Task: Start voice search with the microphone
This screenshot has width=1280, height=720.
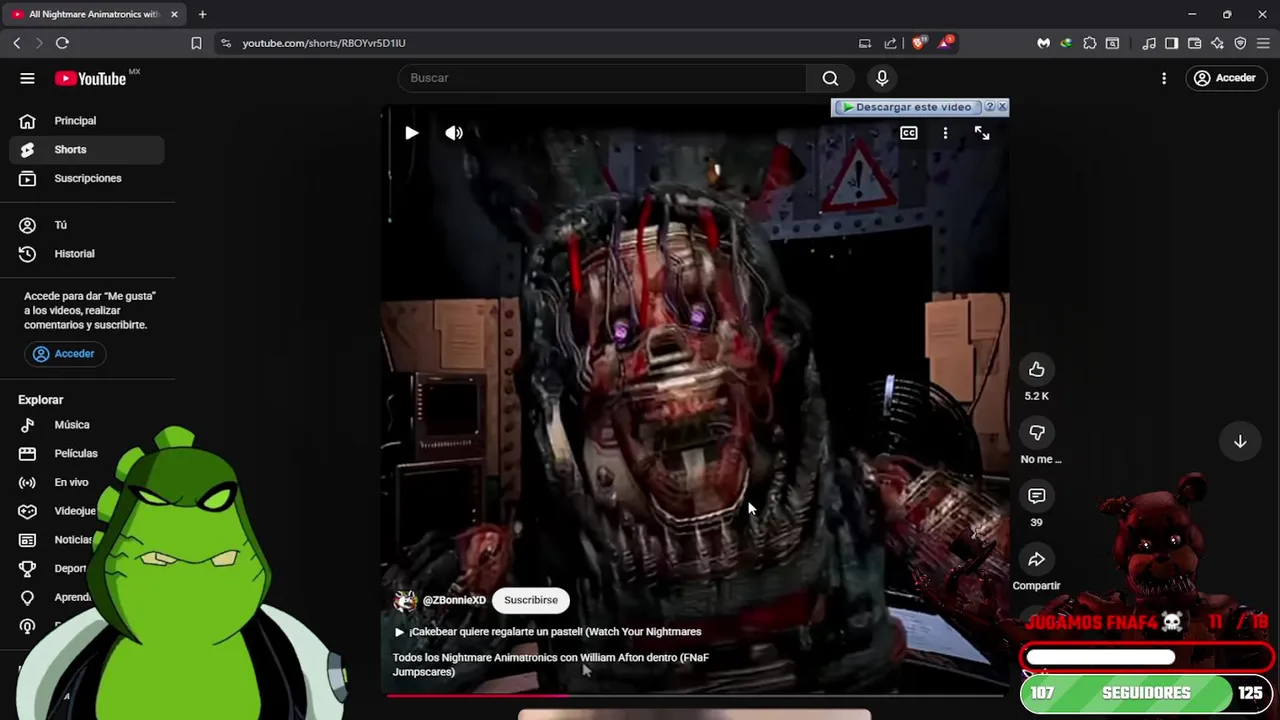Action: pos(882,78)
